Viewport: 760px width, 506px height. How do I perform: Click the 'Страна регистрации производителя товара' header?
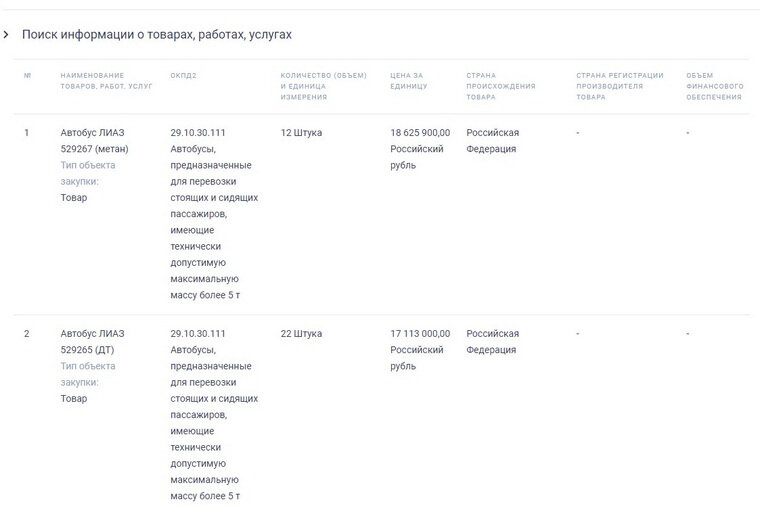pyautogui.click(x=619, y=86)
